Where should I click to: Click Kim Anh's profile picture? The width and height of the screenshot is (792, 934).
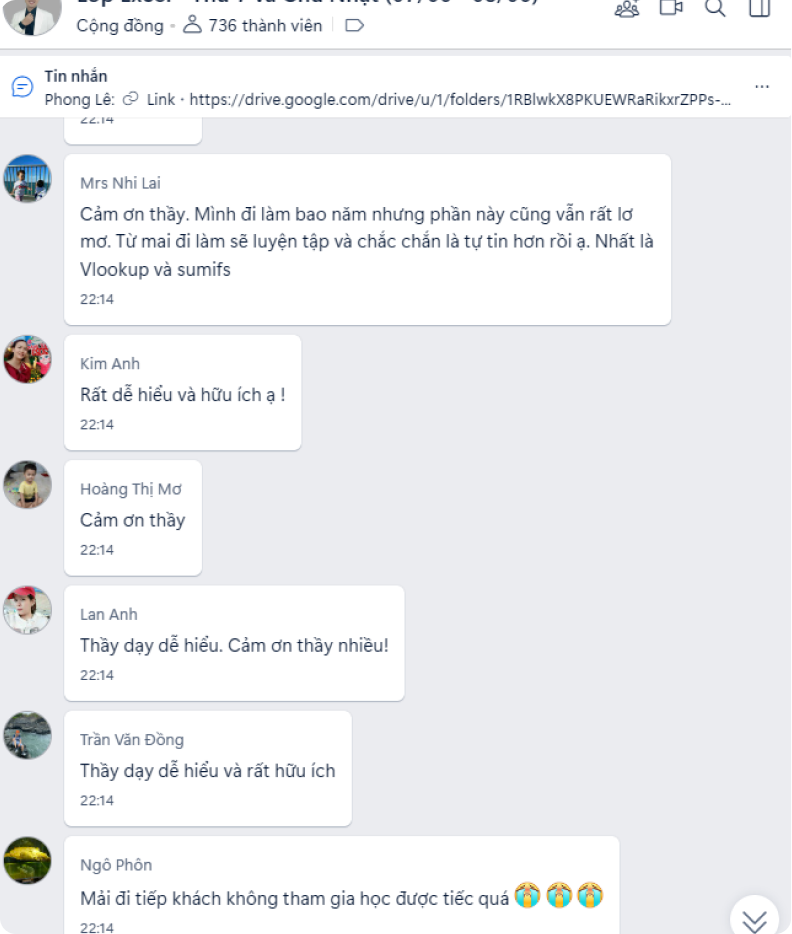pyautogui.click(x=27, y=359)
